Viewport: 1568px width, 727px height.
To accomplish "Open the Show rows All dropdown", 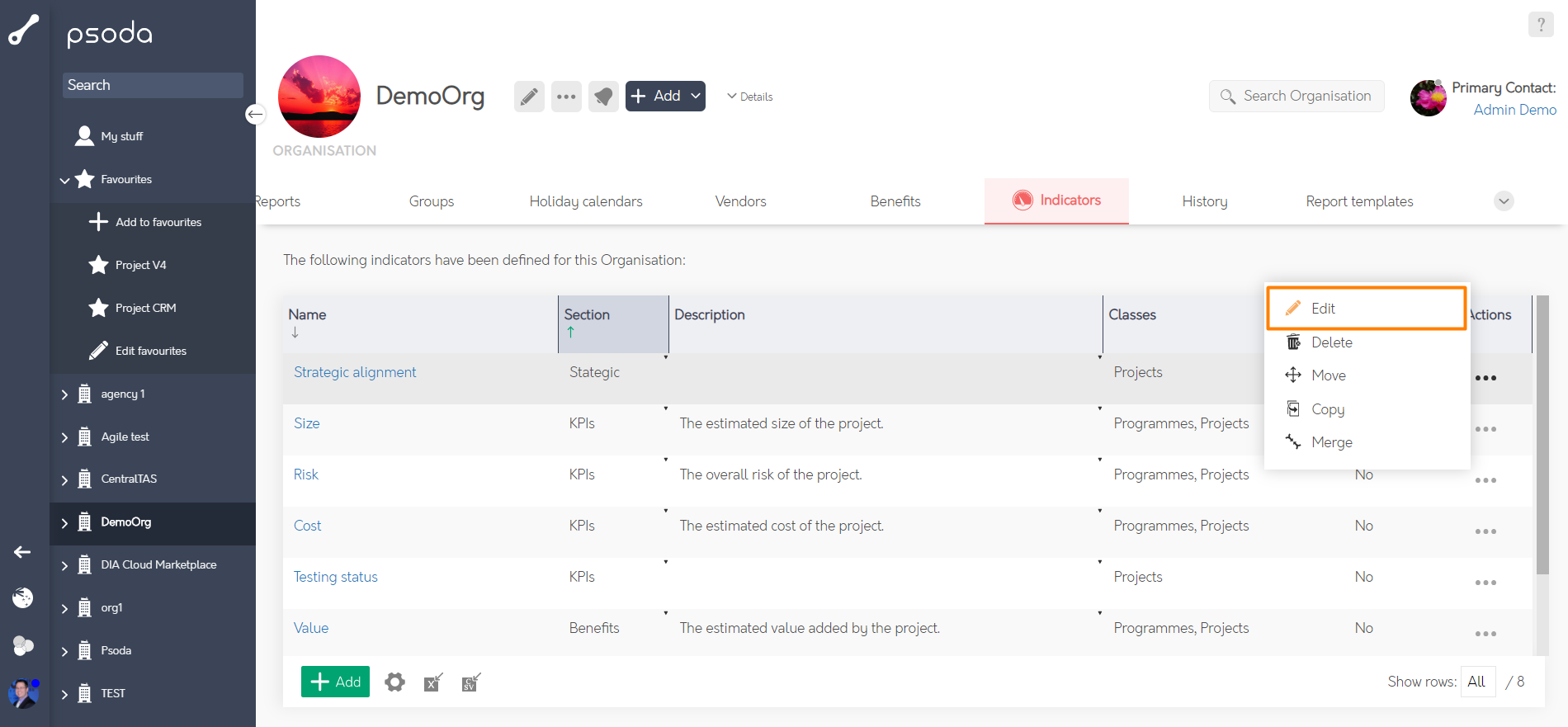I will click(1477, 682).
